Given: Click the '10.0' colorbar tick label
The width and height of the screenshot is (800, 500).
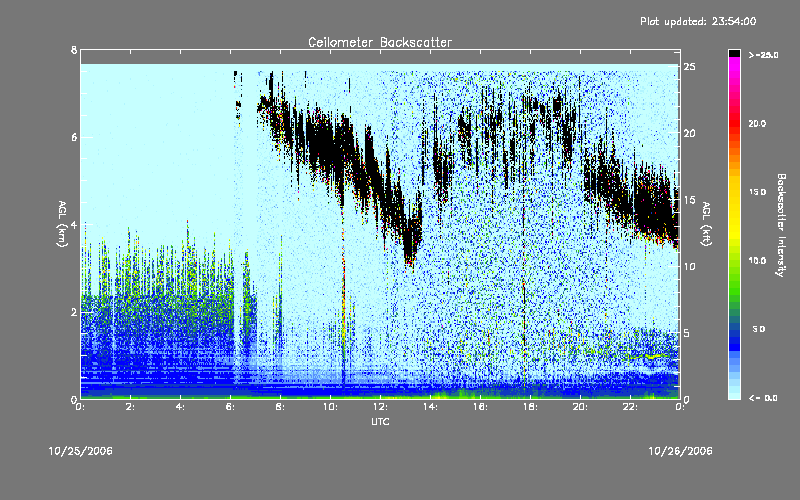Looking at the screenshot, I should pos(757,261).
